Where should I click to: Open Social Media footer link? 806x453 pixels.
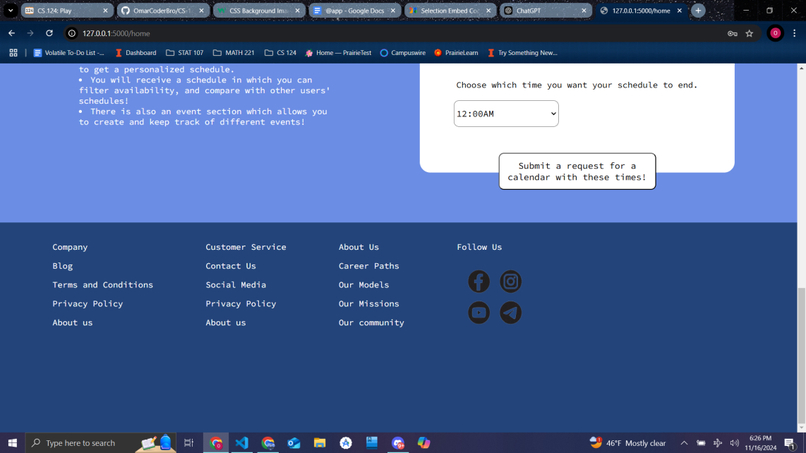click(235, 285)
